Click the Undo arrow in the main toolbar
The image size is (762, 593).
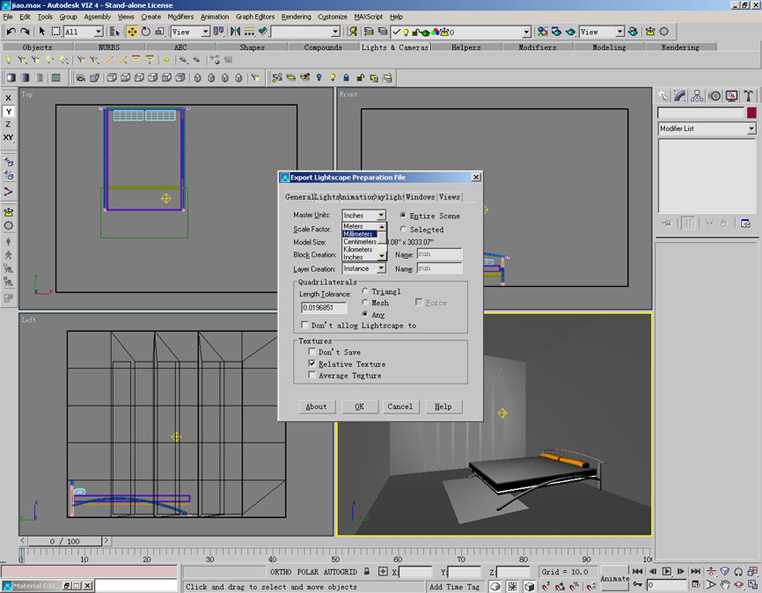[x=10, y=32]
